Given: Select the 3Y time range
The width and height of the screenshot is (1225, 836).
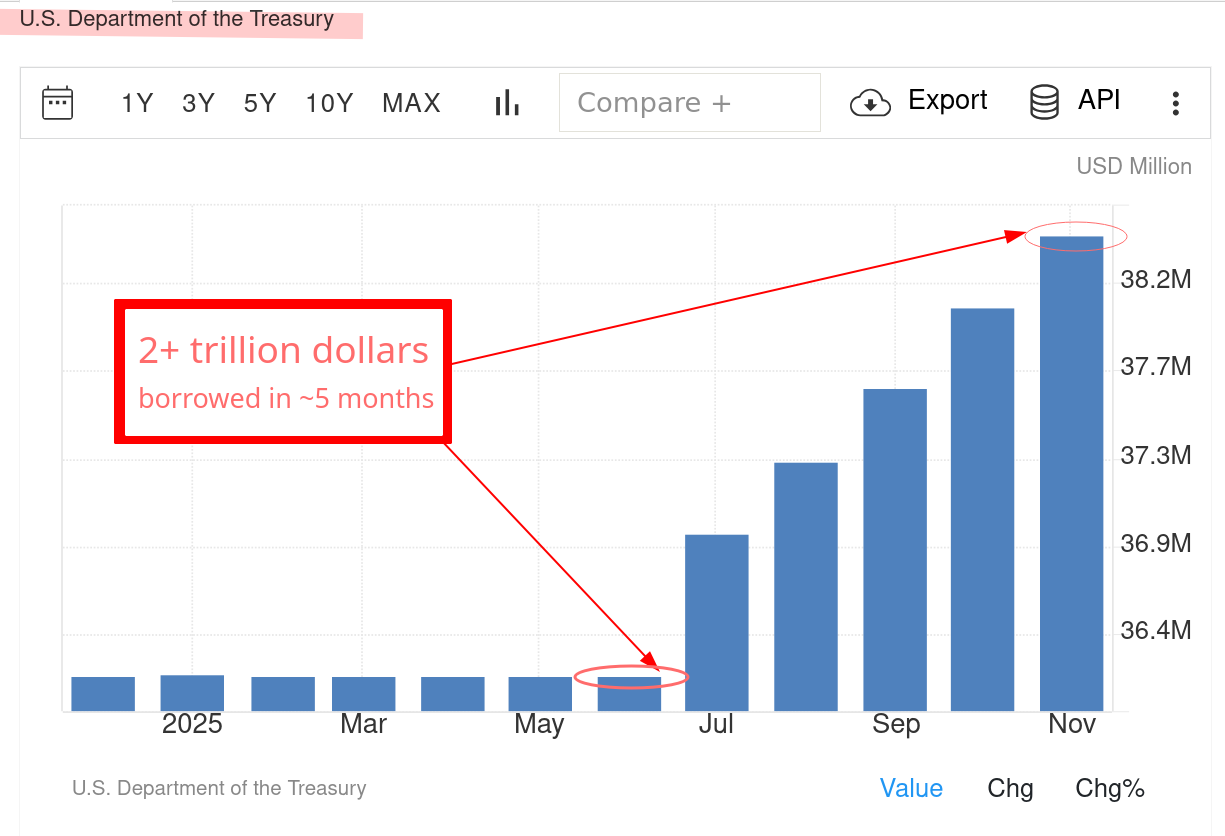Looking at the screenshot, I should tap(198, 103).
